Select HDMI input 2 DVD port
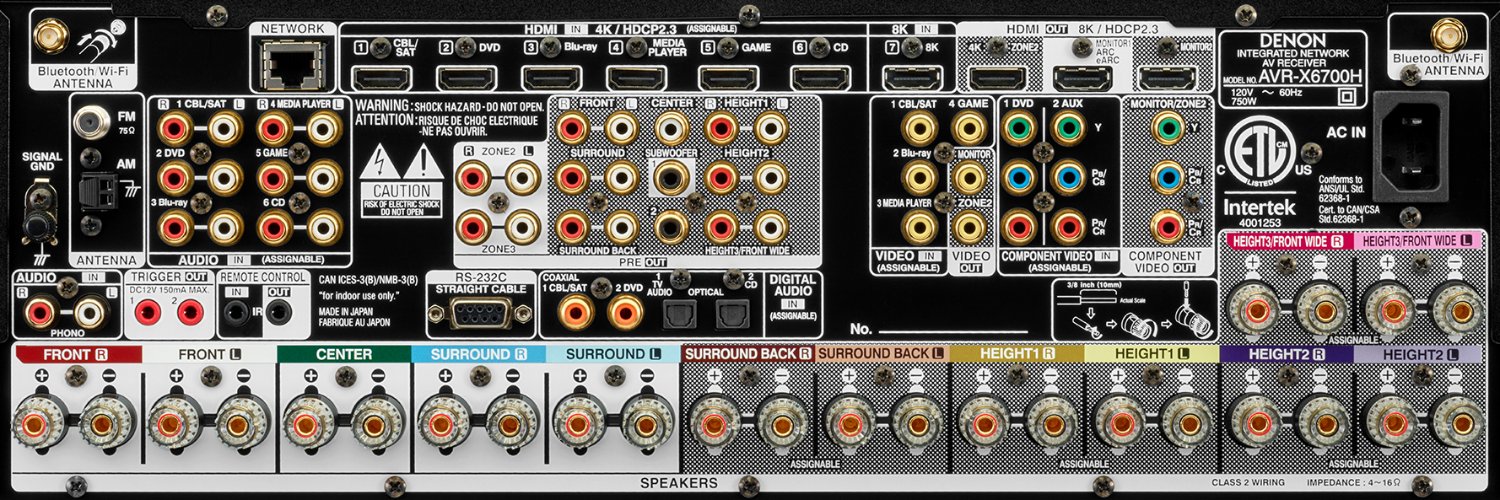 (468, 77)
